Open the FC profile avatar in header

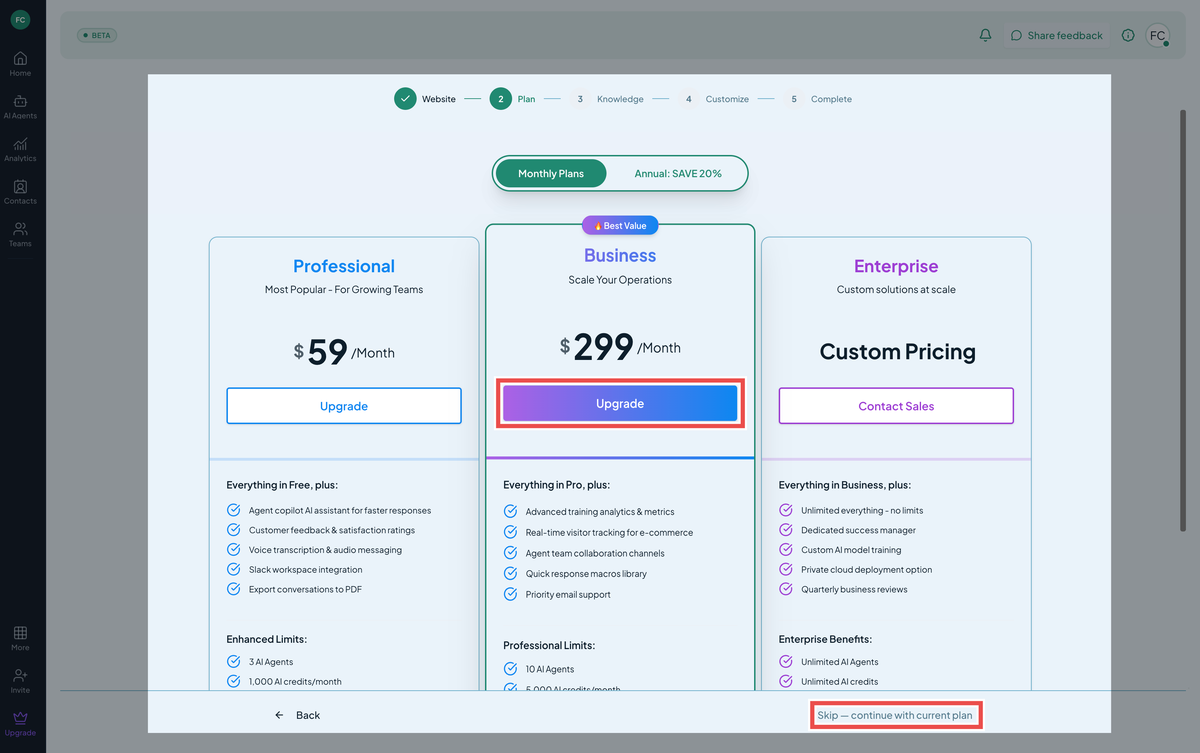coord(1158,35)
